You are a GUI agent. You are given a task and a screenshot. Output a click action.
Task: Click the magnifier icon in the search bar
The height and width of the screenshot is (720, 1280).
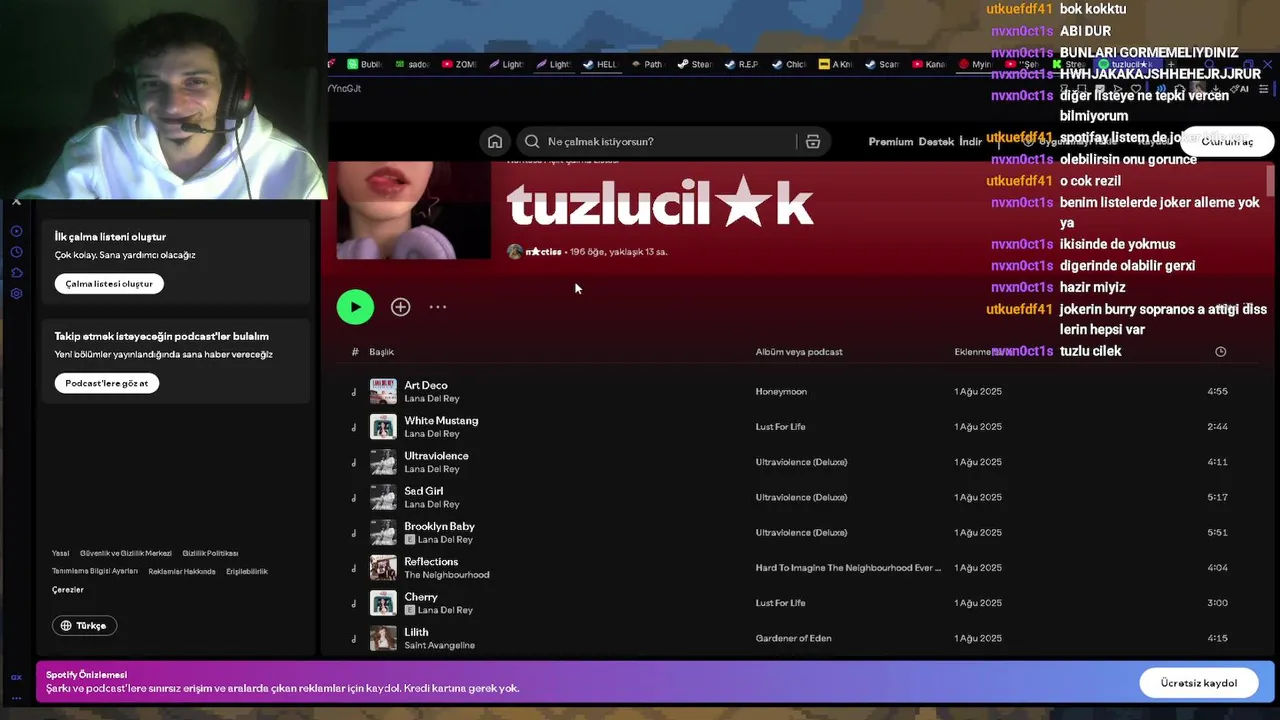(x=532, y=142)
